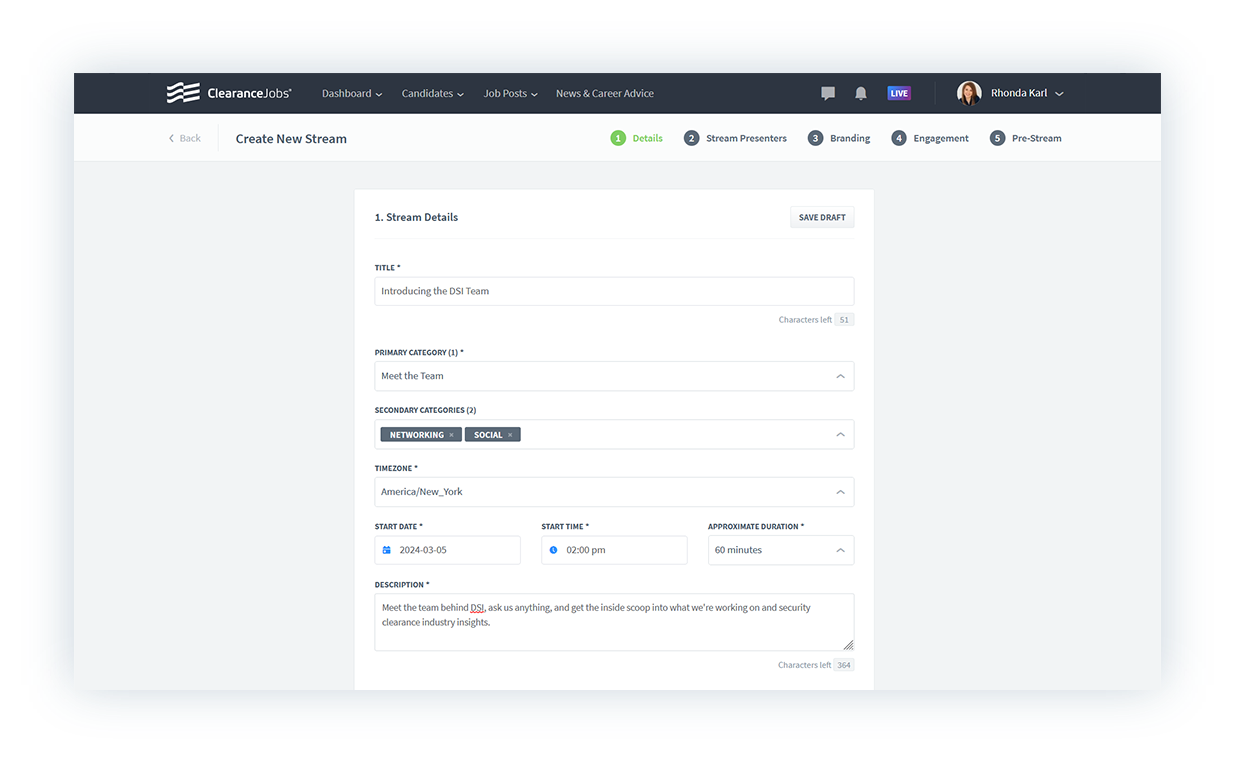Open the Candidates menu
Viewport: 1235px width, 761px height.
433,93
